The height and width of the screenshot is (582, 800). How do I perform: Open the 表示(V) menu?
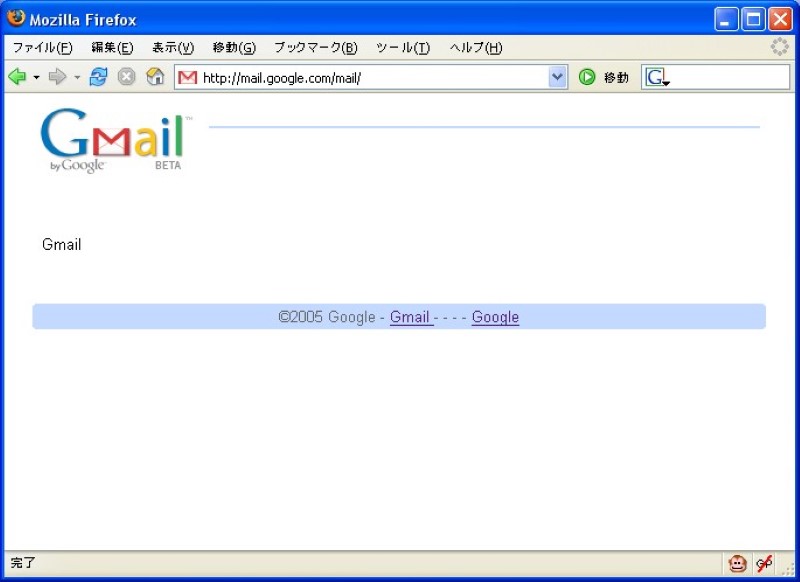[x=173, y=47]
